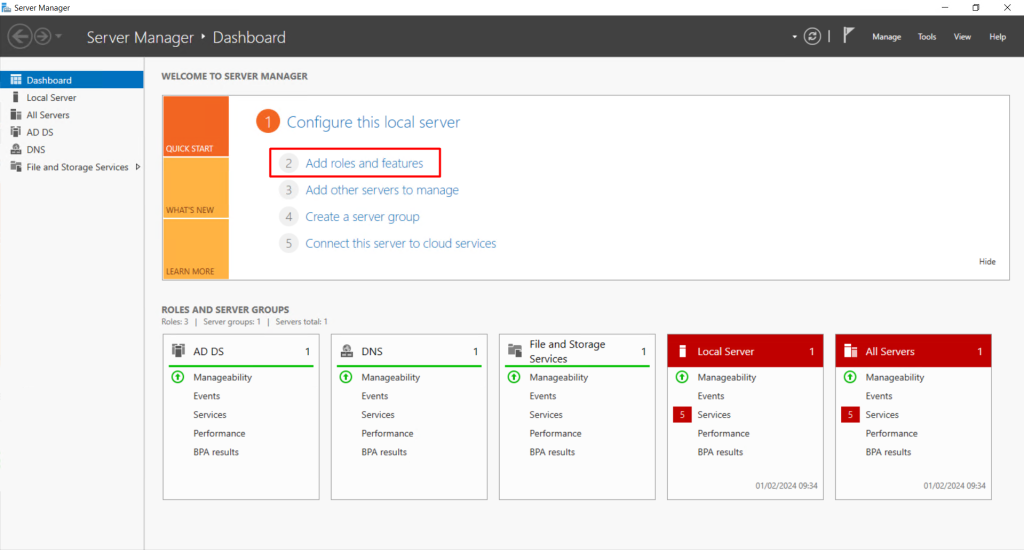This screenshot has width=1024, height=550.
Task: Select the AD DS tile icon
Action: click(x=179, y=351)
